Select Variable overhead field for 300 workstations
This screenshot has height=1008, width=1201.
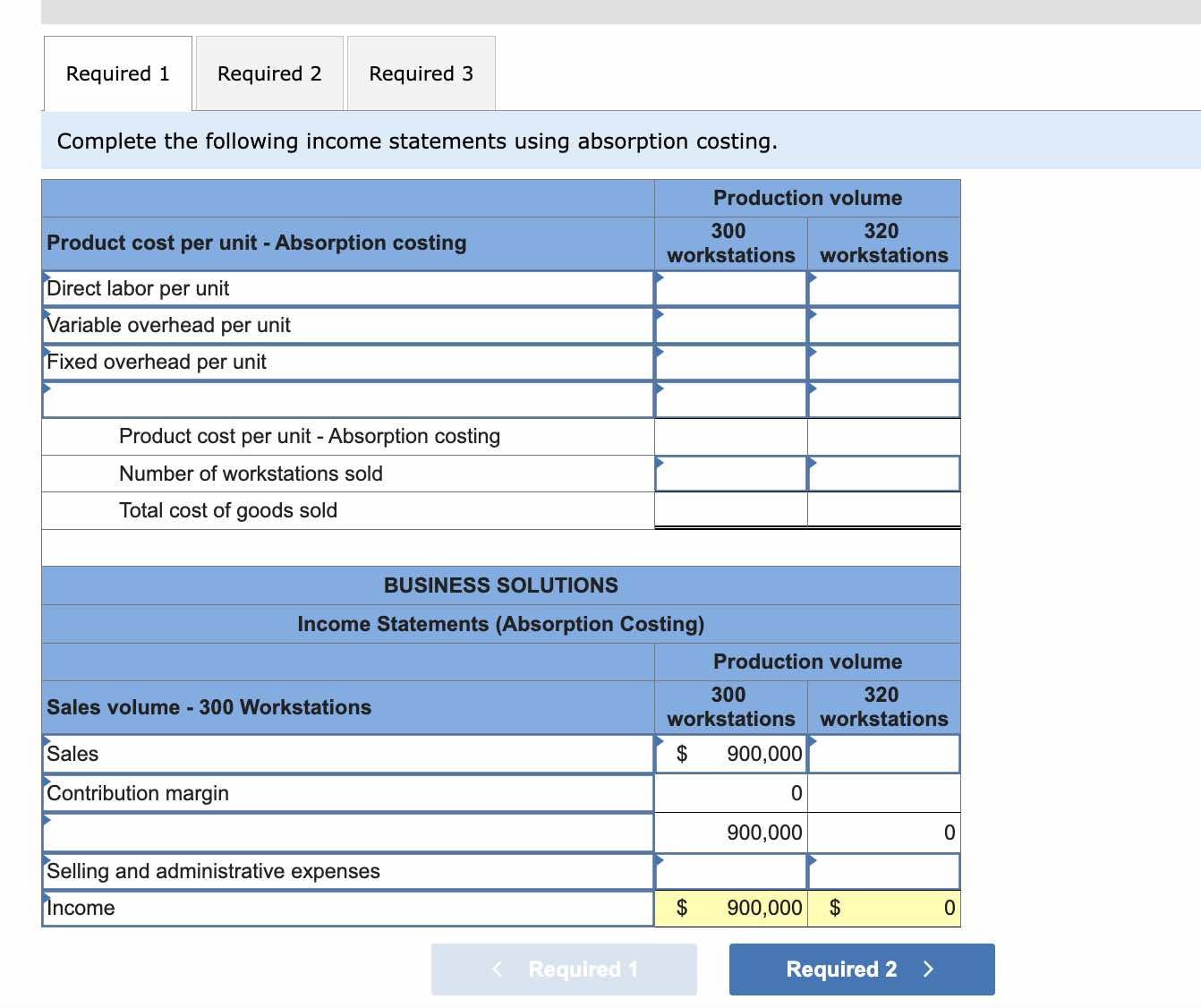pos(731,325)
